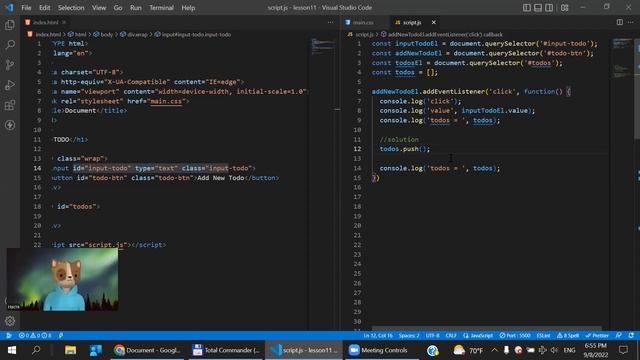The height and width of the screenshot is (360, 640).
Task: Click the Port: 5500 Live Server item
Action: [515, 336]
